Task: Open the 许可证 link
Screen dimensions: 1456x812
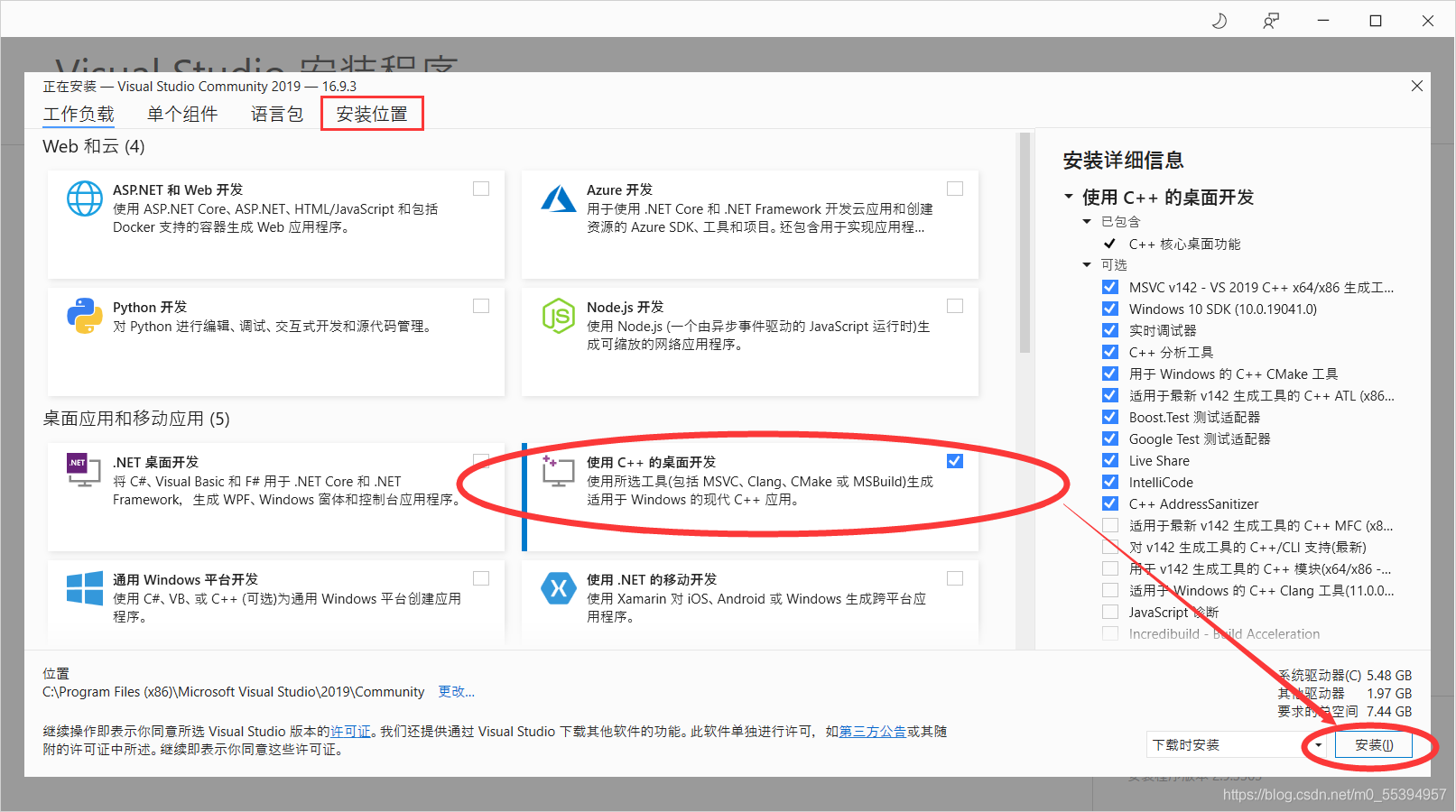Action: tap(350, 732)
